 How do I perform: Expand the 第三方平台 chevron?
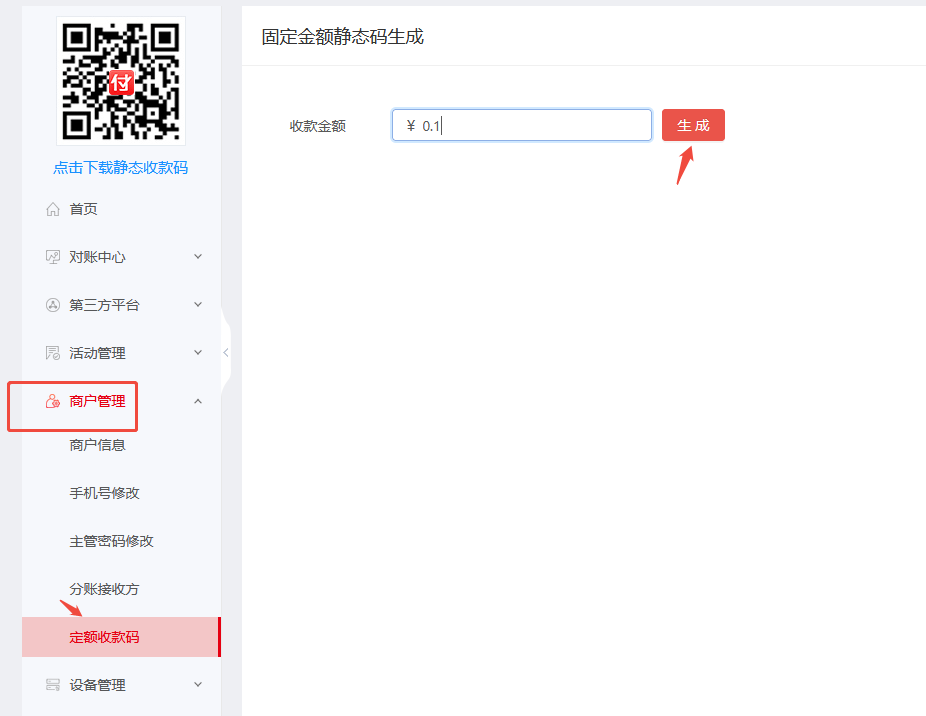tap(198, 304)
